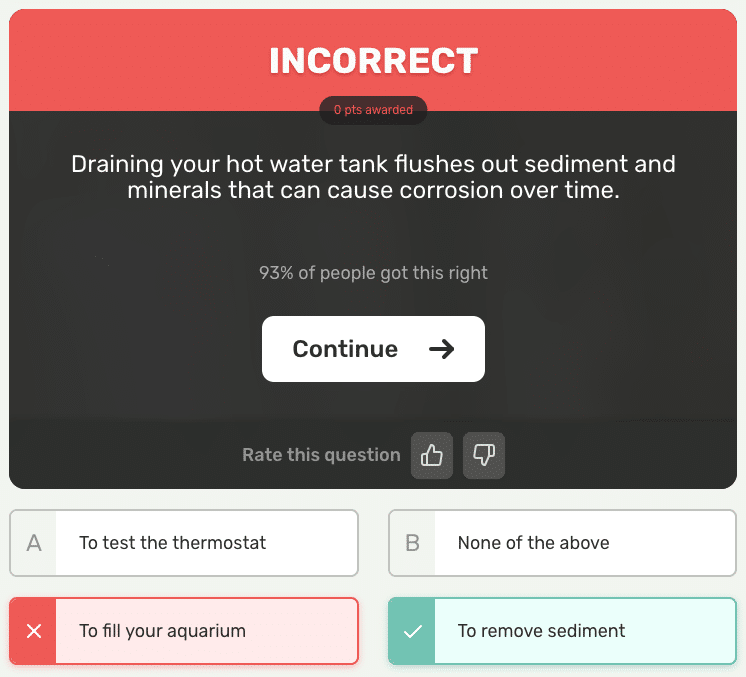The height and width of the screenshot is (677, 746).
Task: Click the red header banner background
Action: pos(120,60)
